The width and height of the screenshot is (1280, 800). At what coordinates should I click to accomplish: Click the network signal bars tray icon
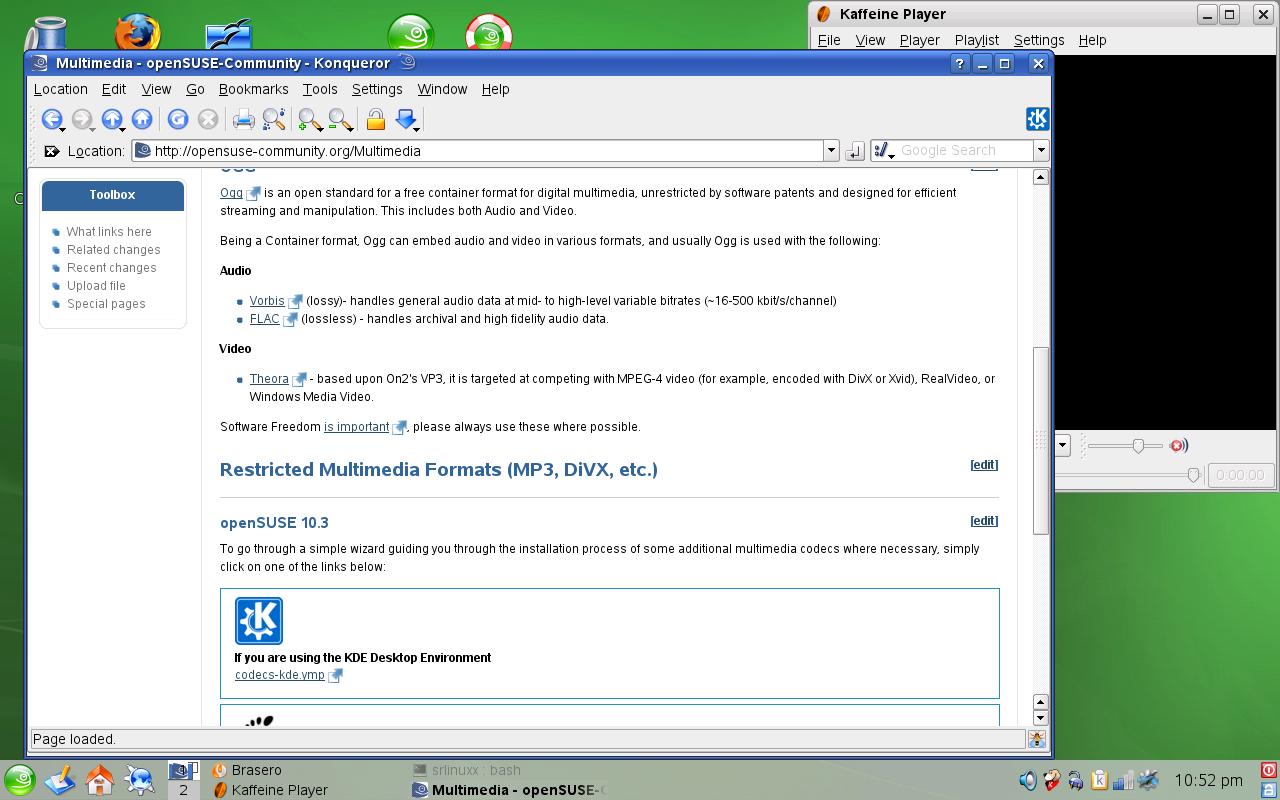click(1123, 780)
